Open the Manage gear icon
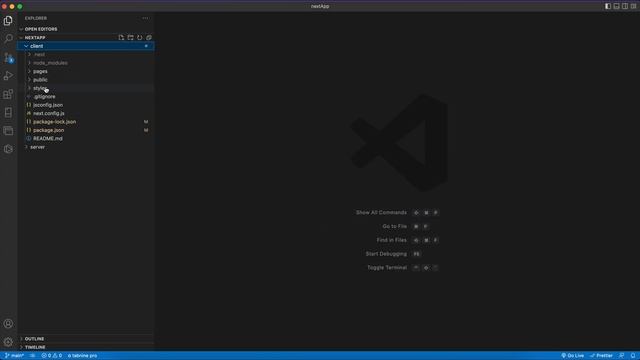640x360 pixels. coord(8,342)
